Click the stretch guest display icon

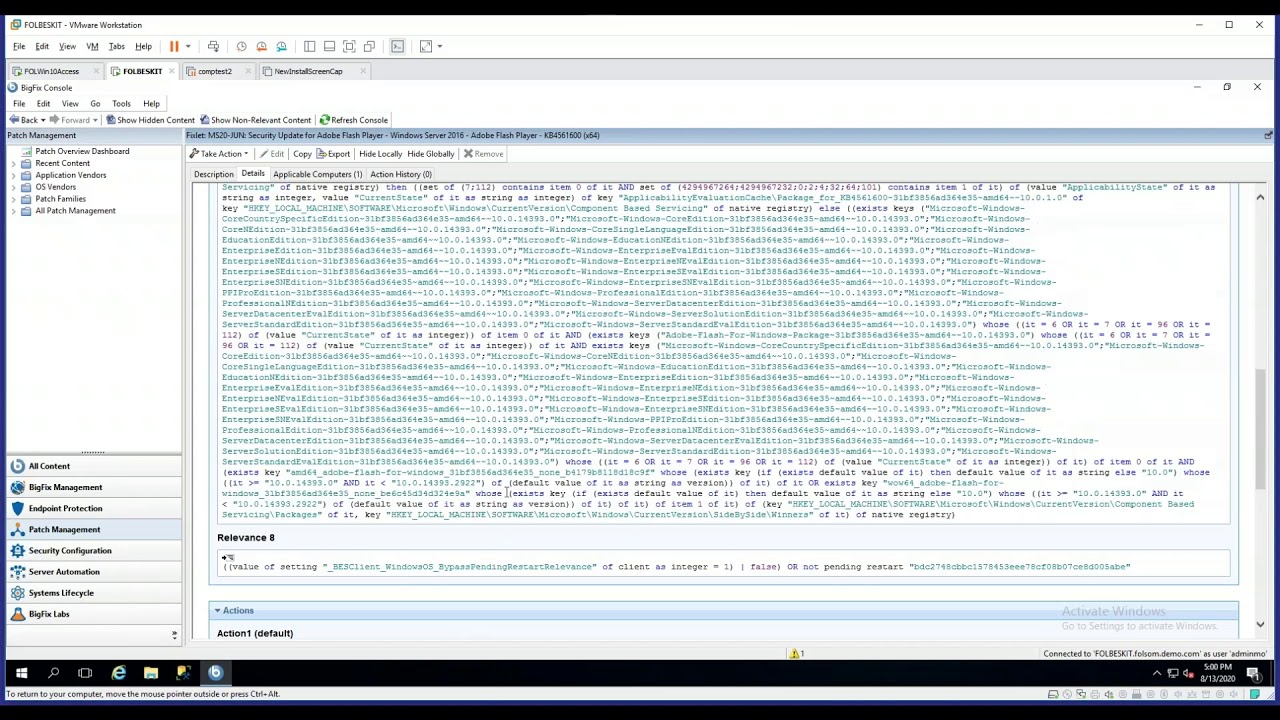pyautogui.click(x=425, y=46)
